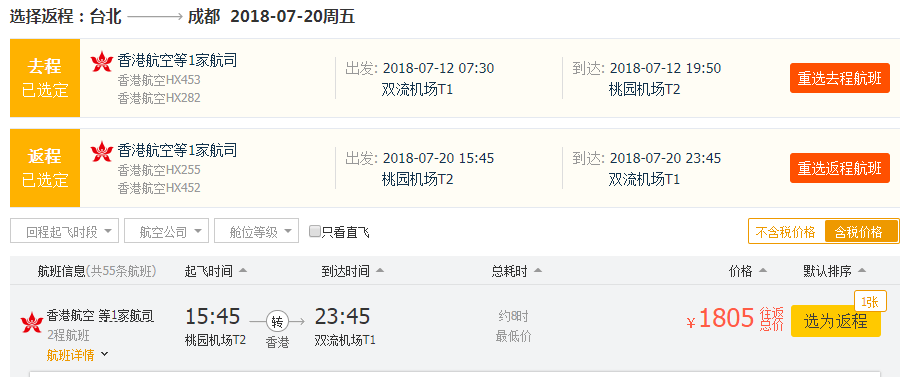
Task: Click 重选去程航班 button
Action: [x=840, y=78]
